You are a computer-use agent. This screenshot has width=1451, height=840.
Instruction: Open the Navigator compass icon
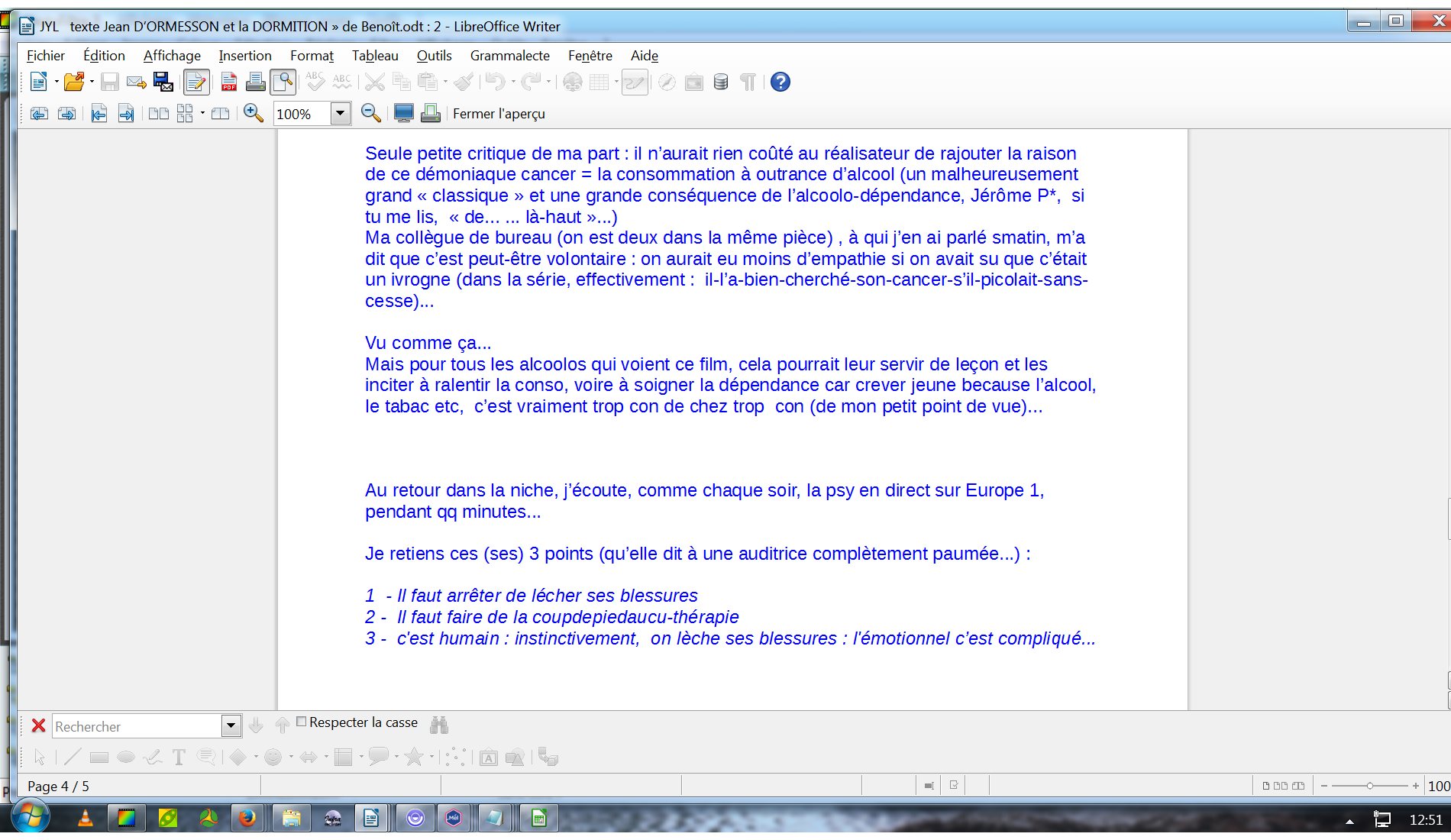coord(667,82)
